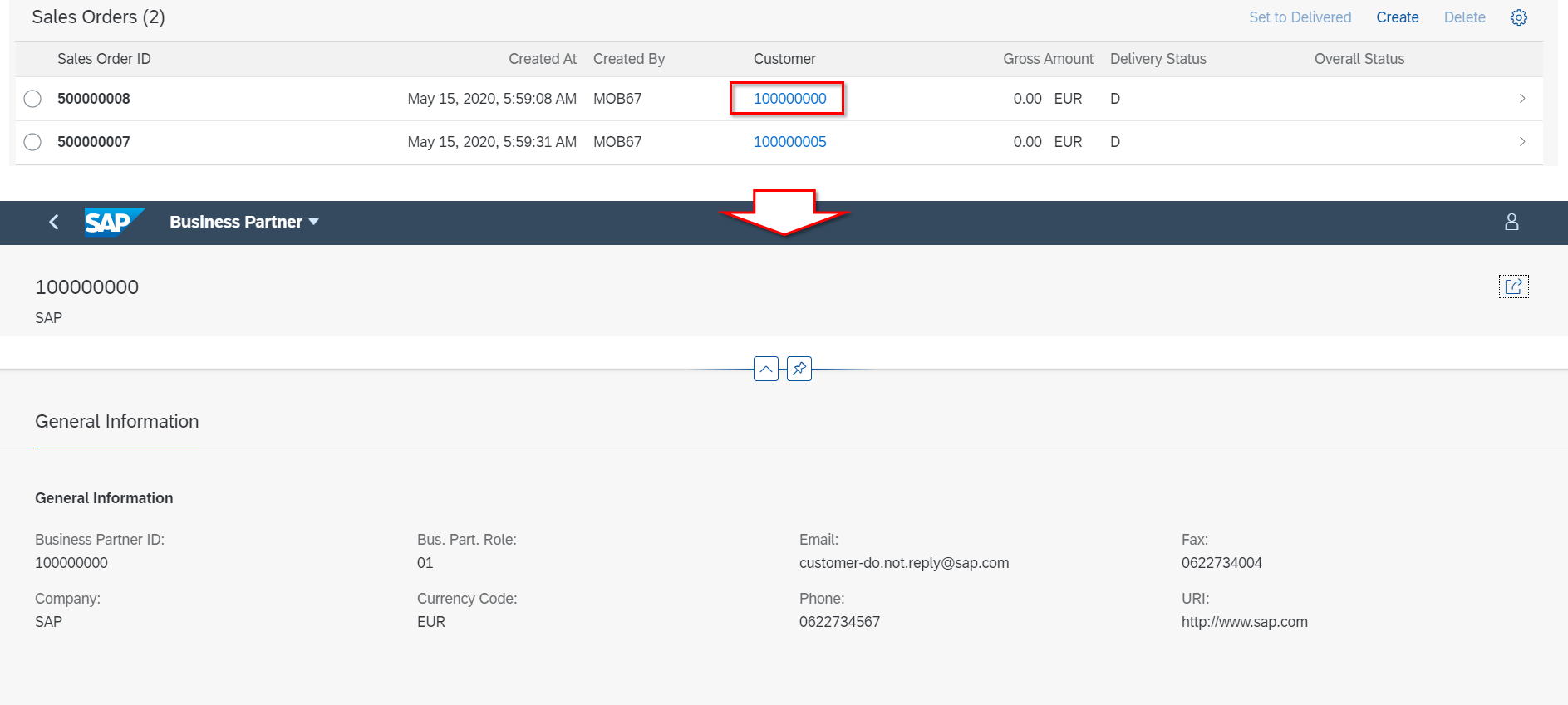Click the Sales Orders (2) table title
This screenshot has height=705, width=1568.
coord(98,17)
